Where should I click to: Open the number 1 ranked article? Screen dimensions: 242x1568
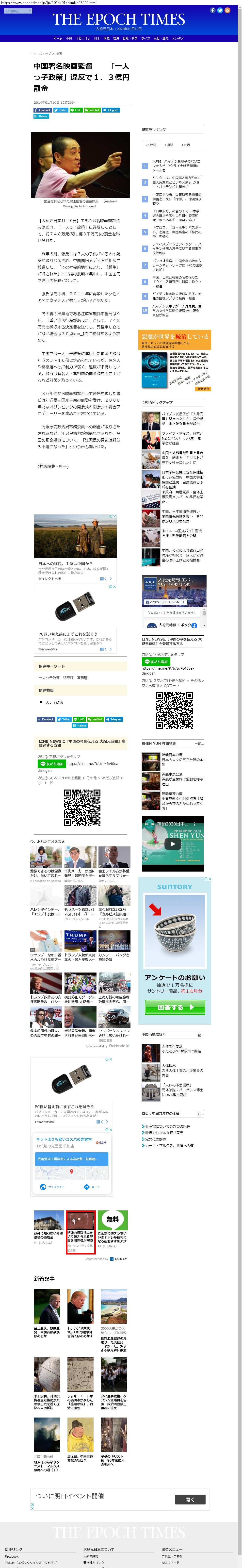[177, 165]
